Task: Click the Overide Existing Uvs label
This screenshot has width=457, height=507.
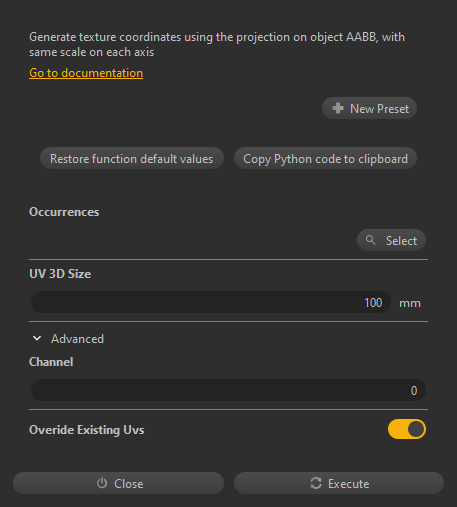Action: pyautogui.click(x=87, y=430)
